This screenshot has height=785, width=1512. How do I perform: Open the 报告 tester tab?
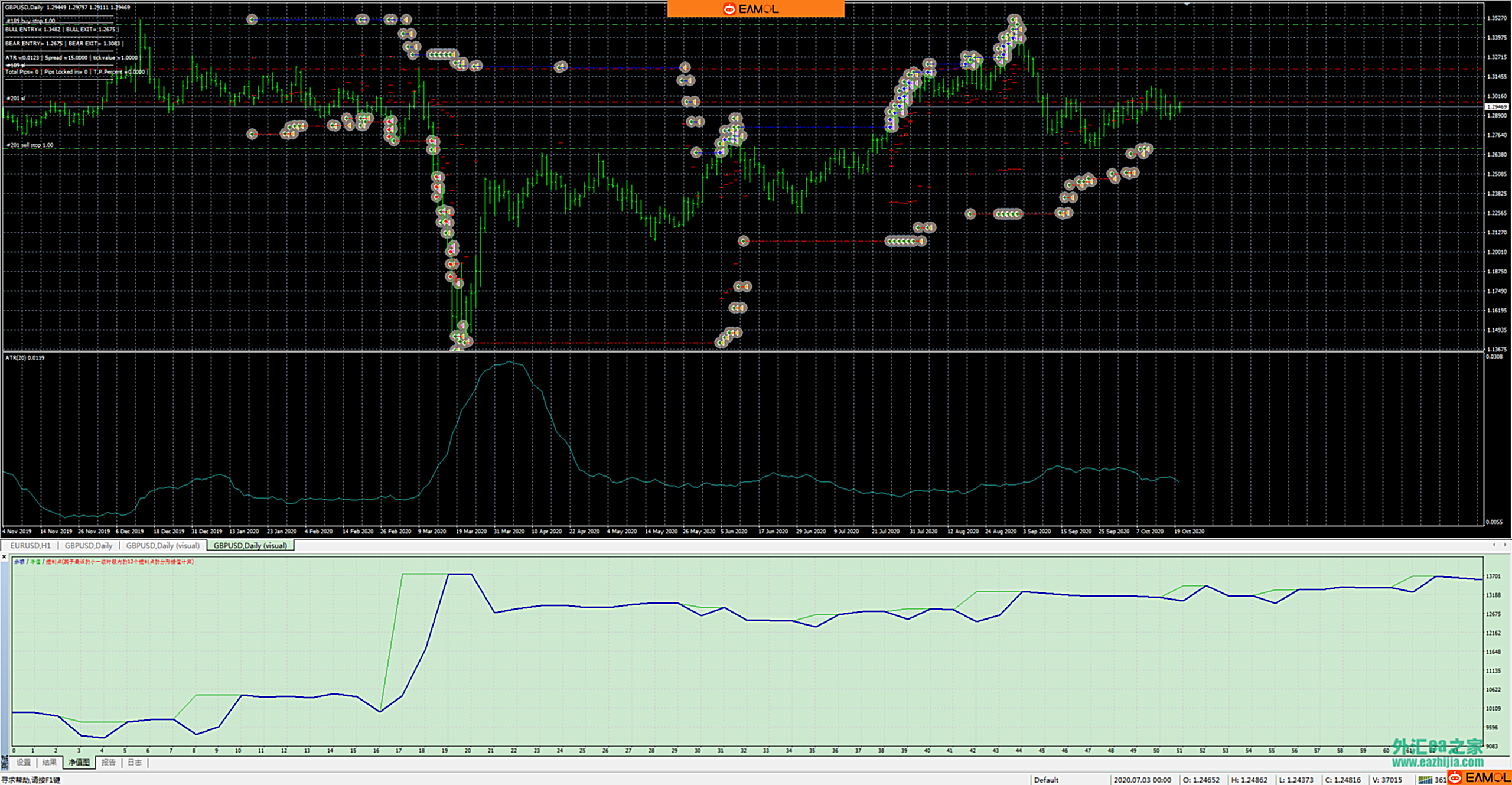[108, 762]
